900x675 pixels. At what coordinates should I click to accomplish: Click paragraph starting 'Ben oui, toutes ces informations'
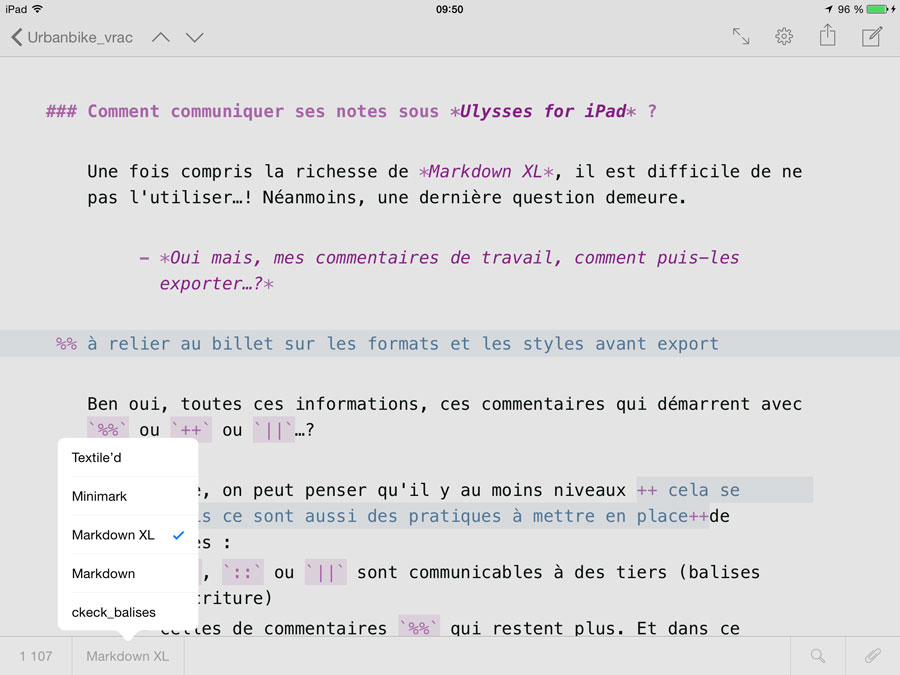tap(444, 417)
